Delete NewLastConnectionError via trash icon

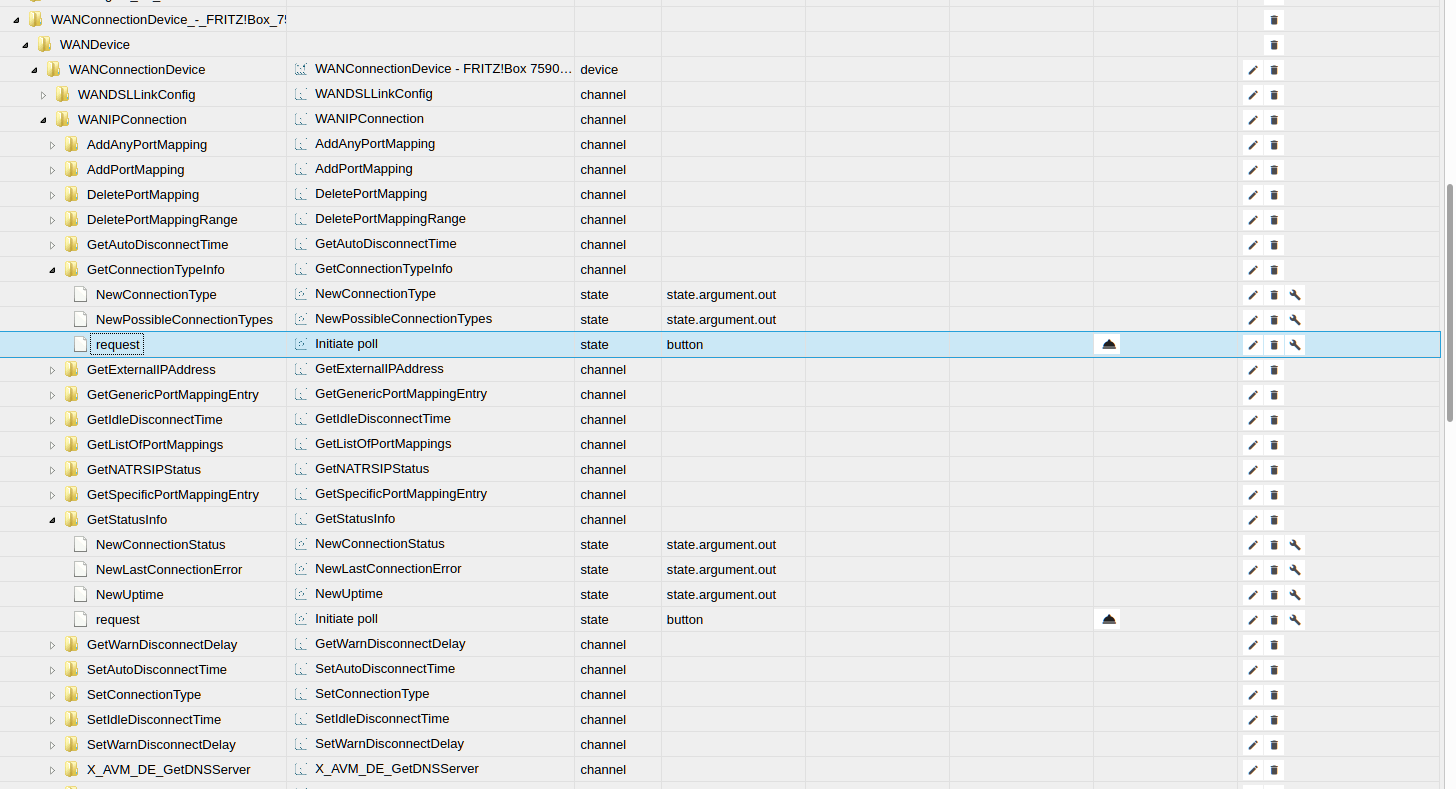[x=1274, y=570]
